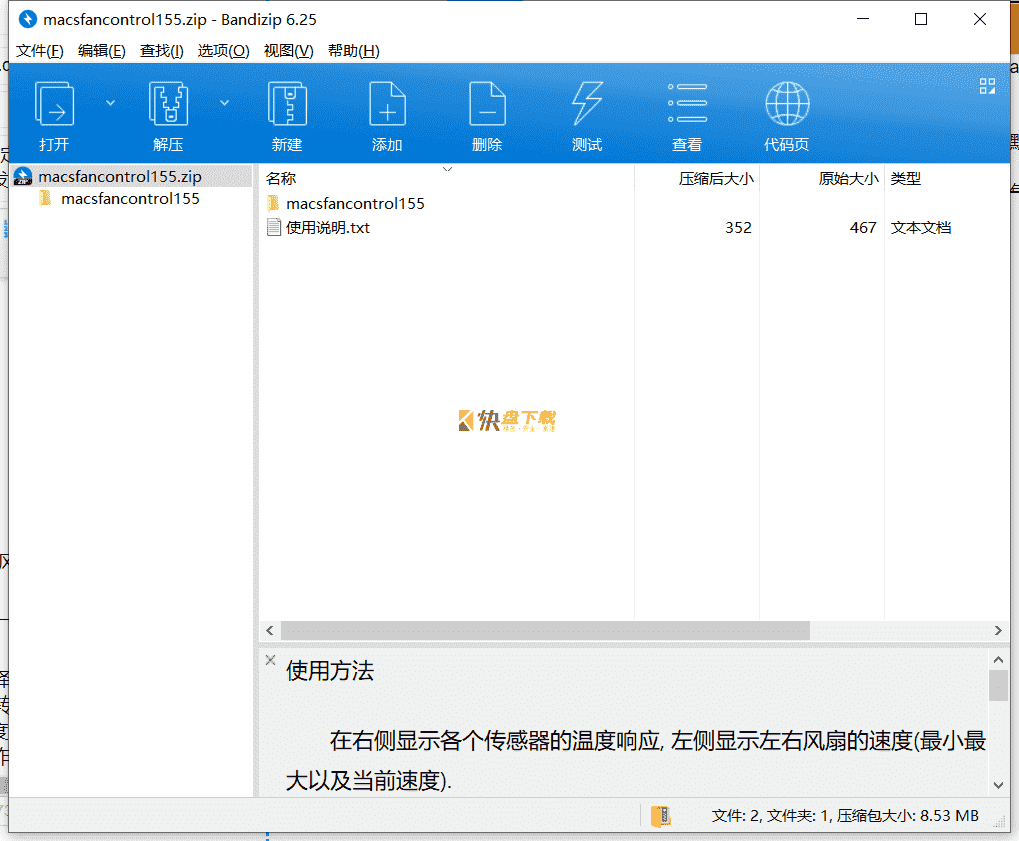Image resolution: width=1019 pixels, height=841 pixels.
Task: Select the 使用说明.txt file row
Action: (x=634, y=227)
